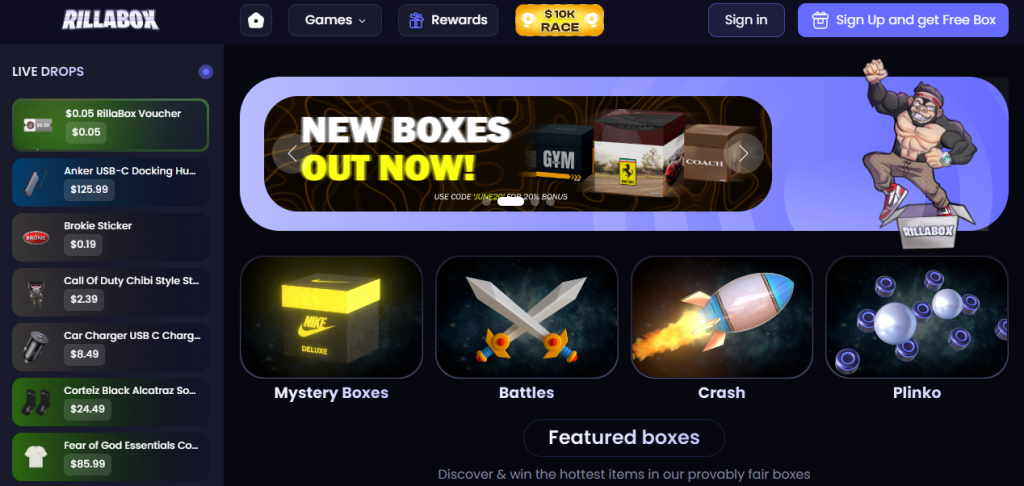Toggle the Live Drops indicator dot
The width and height of the screenshot is (1024, 486).
[x=206, y=72]
